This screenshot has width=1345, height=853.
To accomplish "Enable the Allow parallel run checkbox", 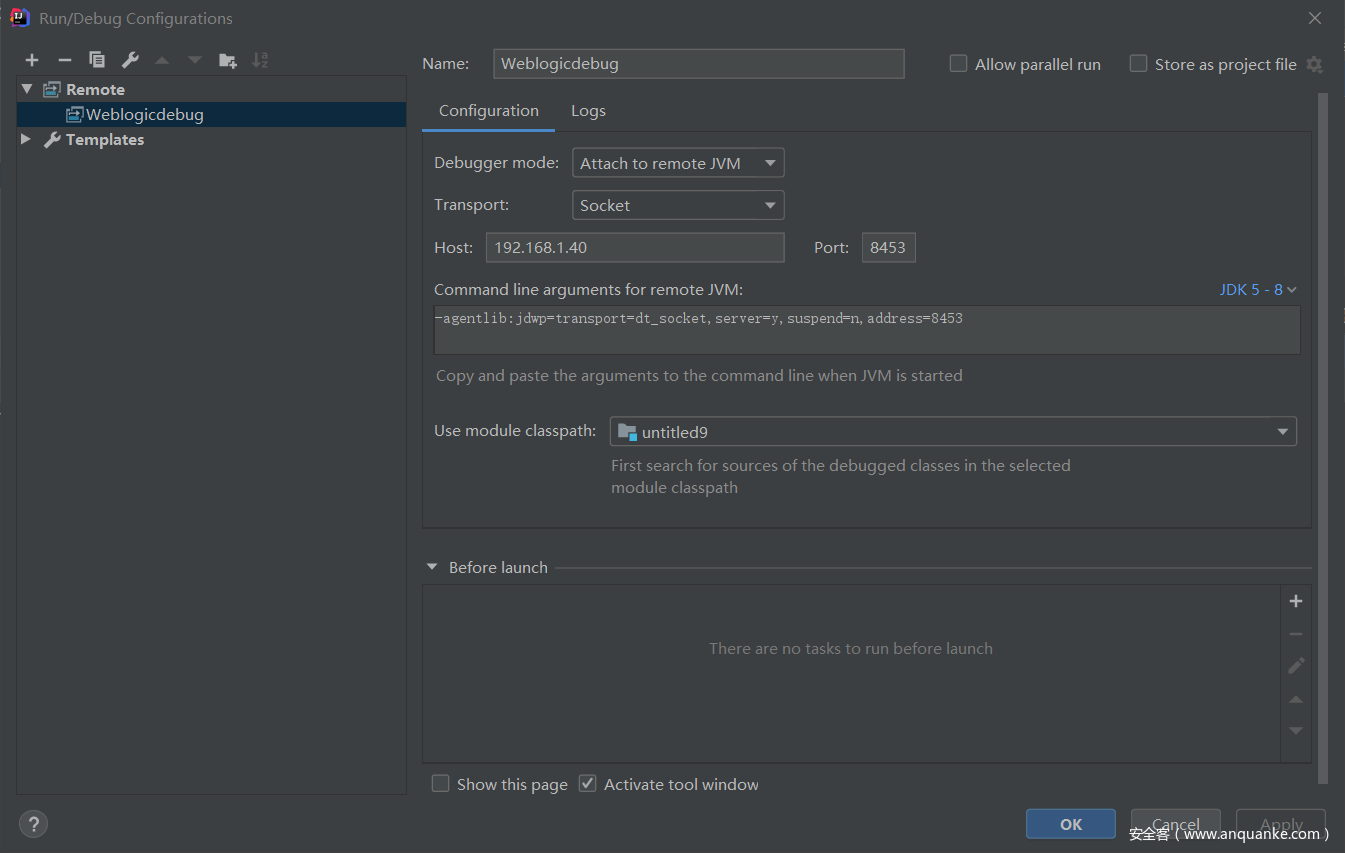I will [958, 64].
